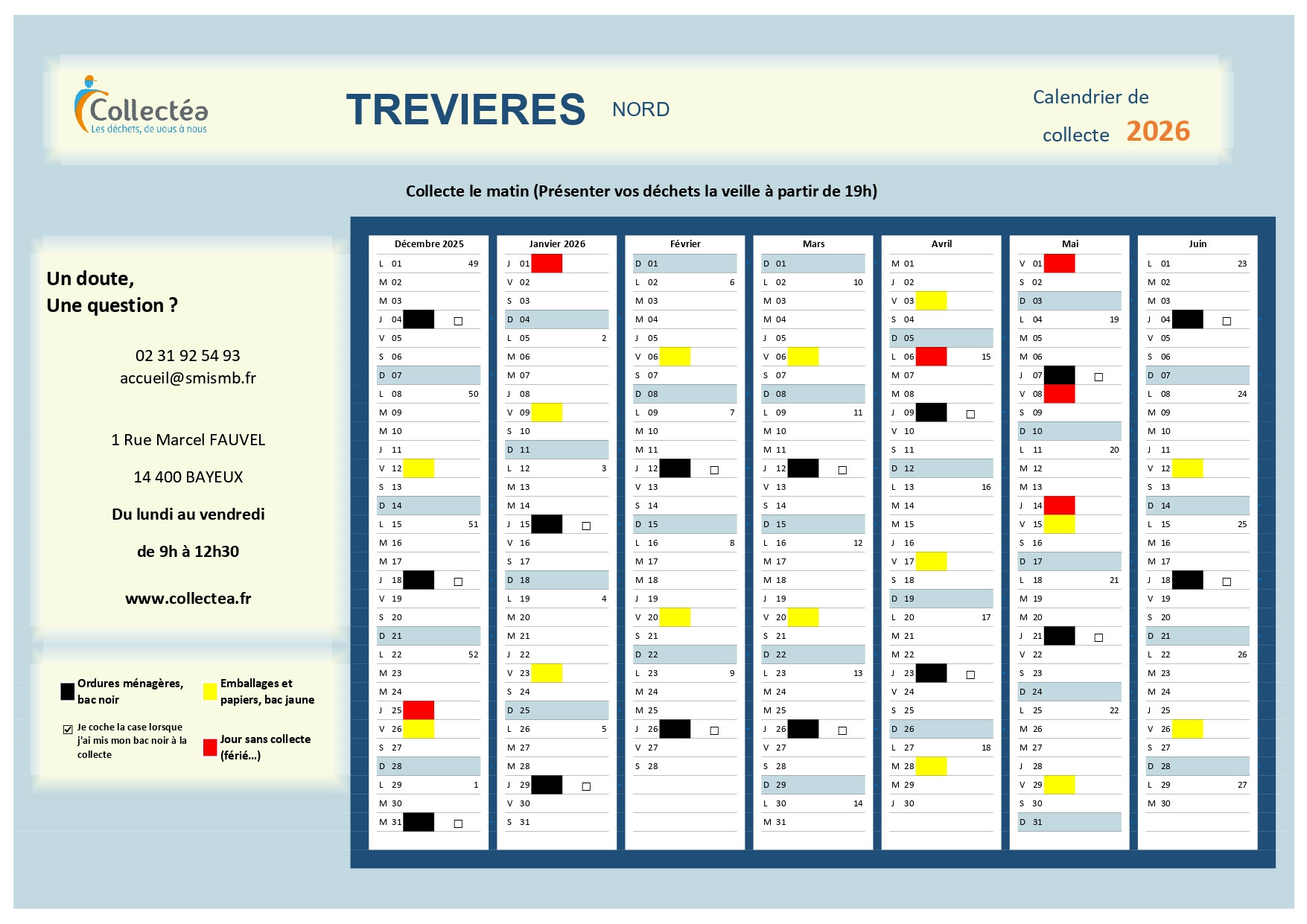Toggle the checked legend checkbox
Image resolution: width=1307 pixels, height=924 pixels.
coord(68,729)
